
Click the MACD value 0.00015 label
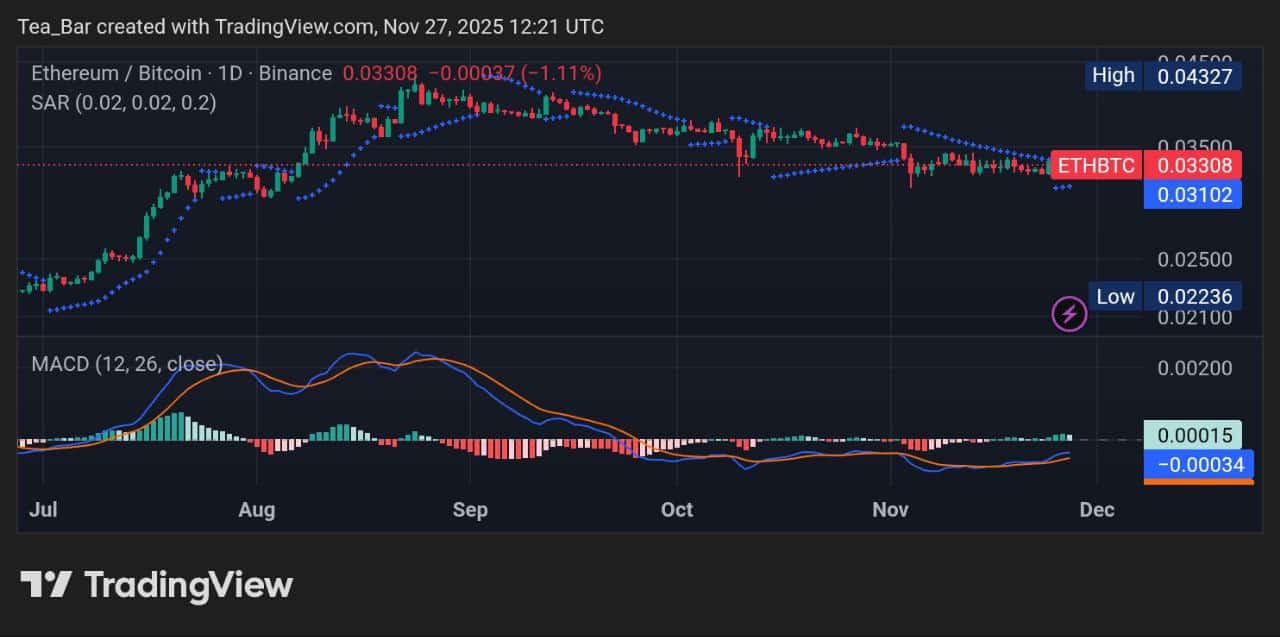pyautogui.click(x=1195, y=435)
